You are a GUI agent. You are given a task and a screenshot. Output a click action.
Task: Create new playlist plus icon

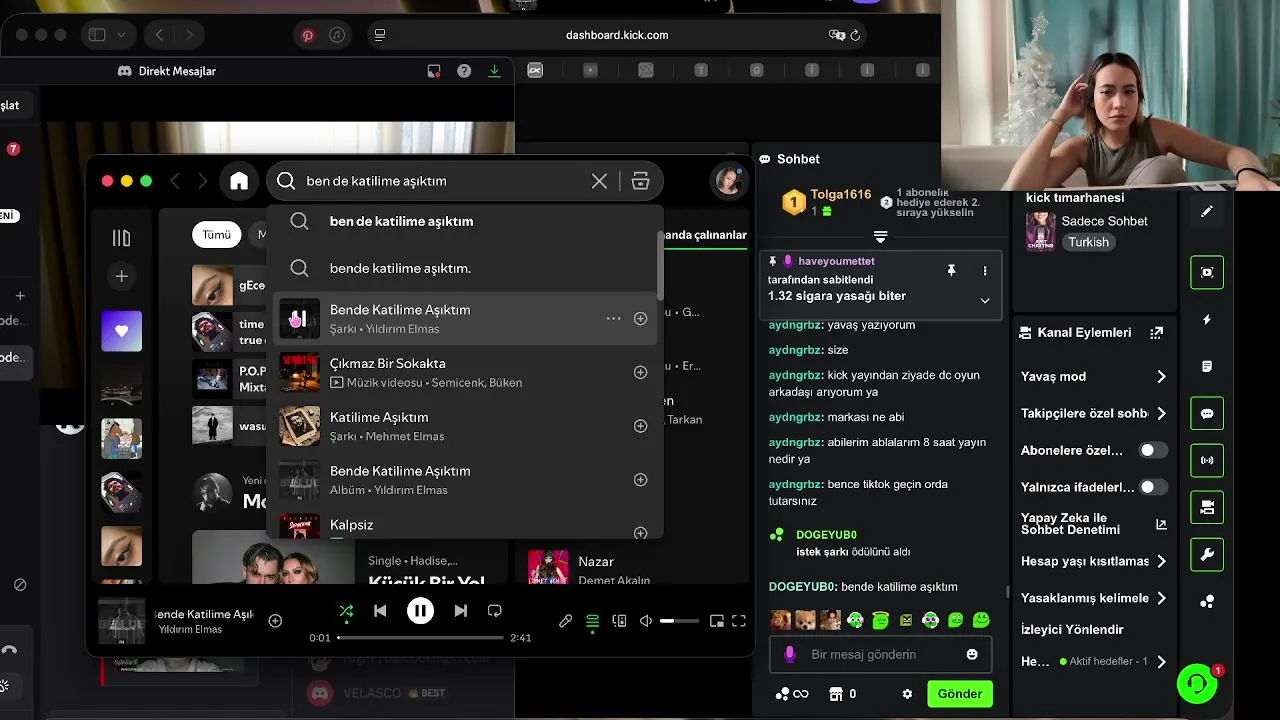pos(121,276)
